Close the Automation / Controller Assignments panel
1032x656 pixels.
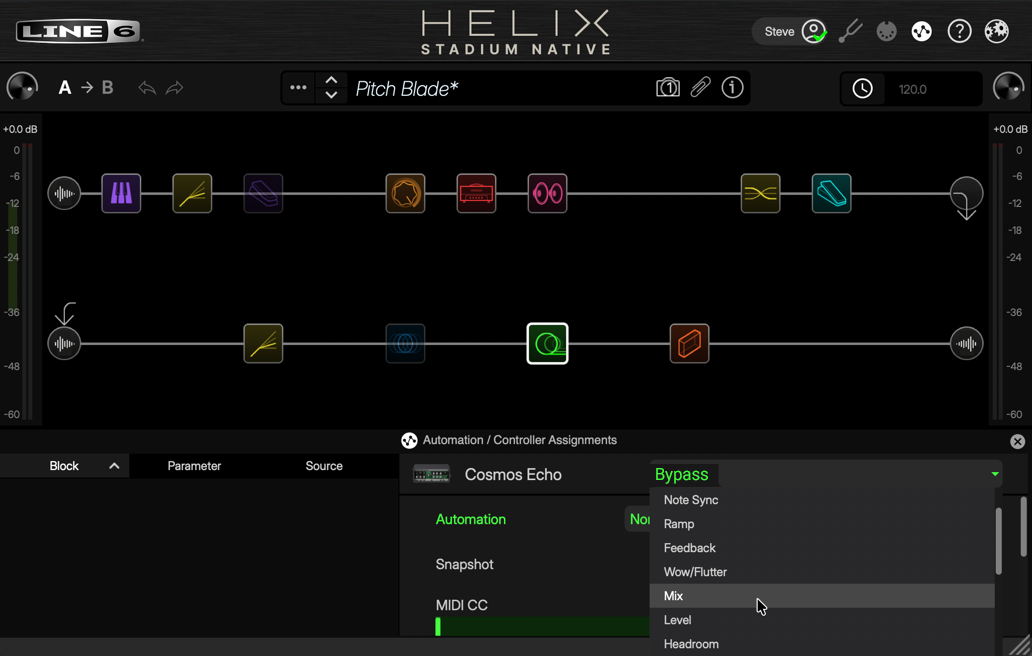[x=1018, y=442]
